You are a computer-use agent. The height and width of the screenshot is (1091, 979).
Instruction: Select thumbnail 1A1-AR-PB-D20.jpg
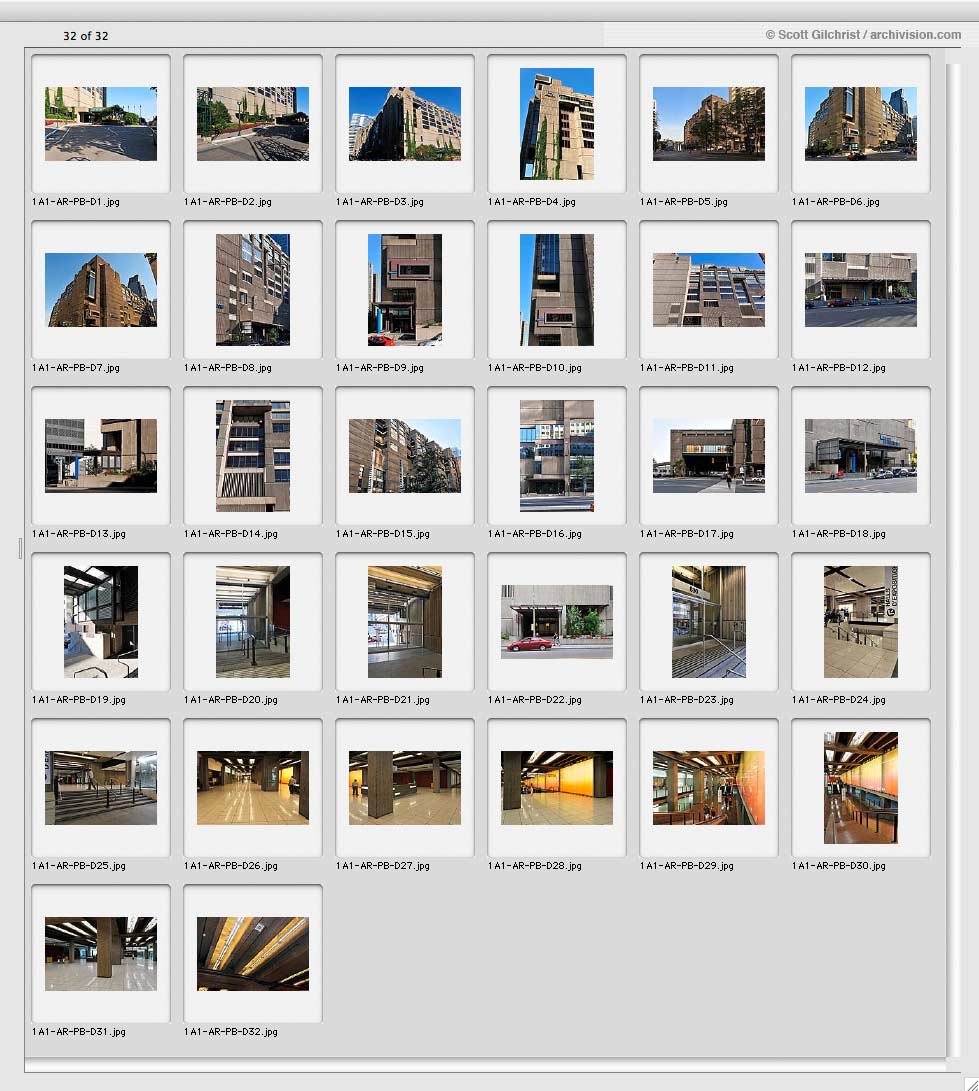click(x=253, y=622)
